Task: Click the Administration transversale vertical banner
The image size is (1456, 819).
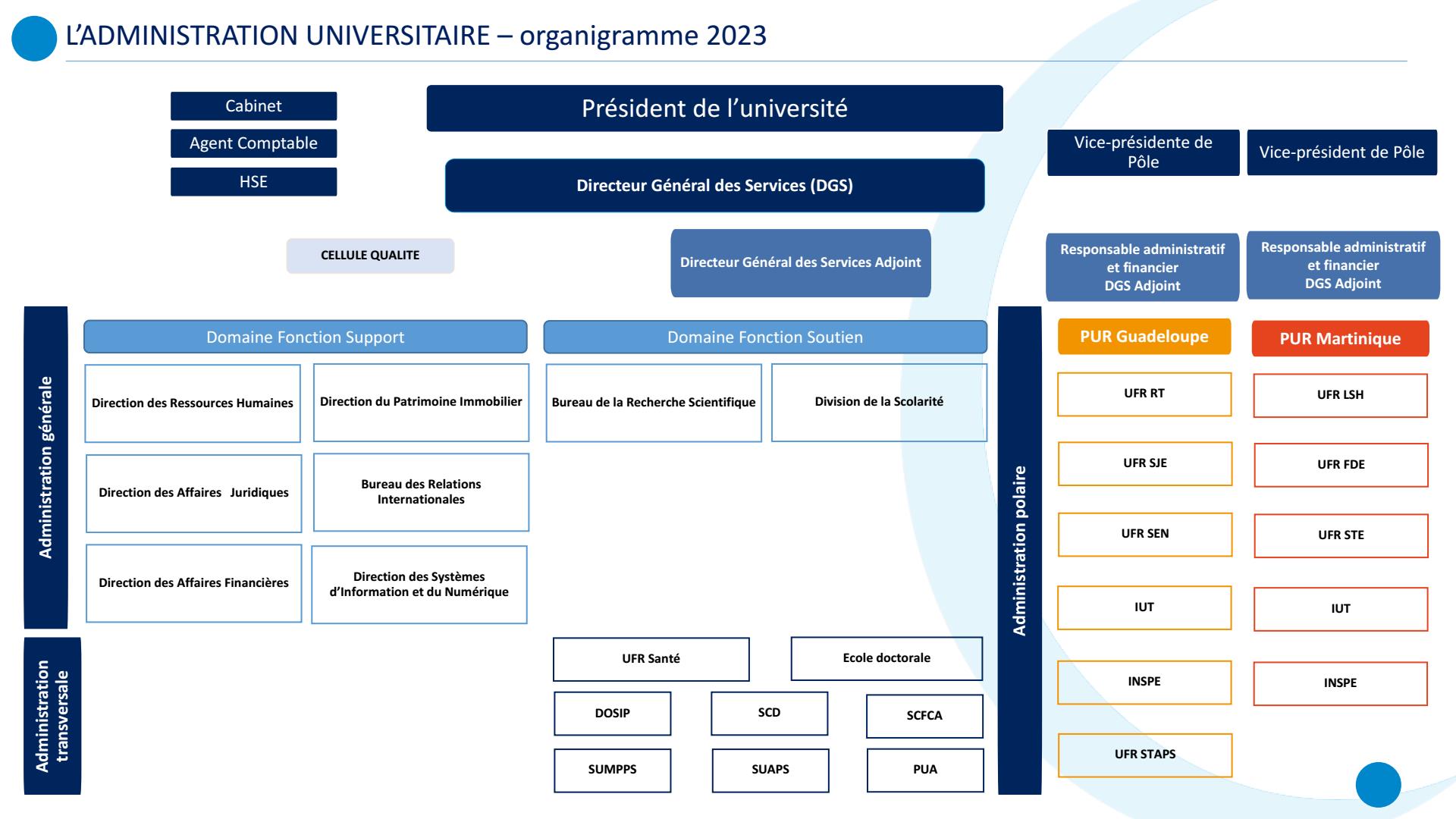Action: (x=52, y=716)
